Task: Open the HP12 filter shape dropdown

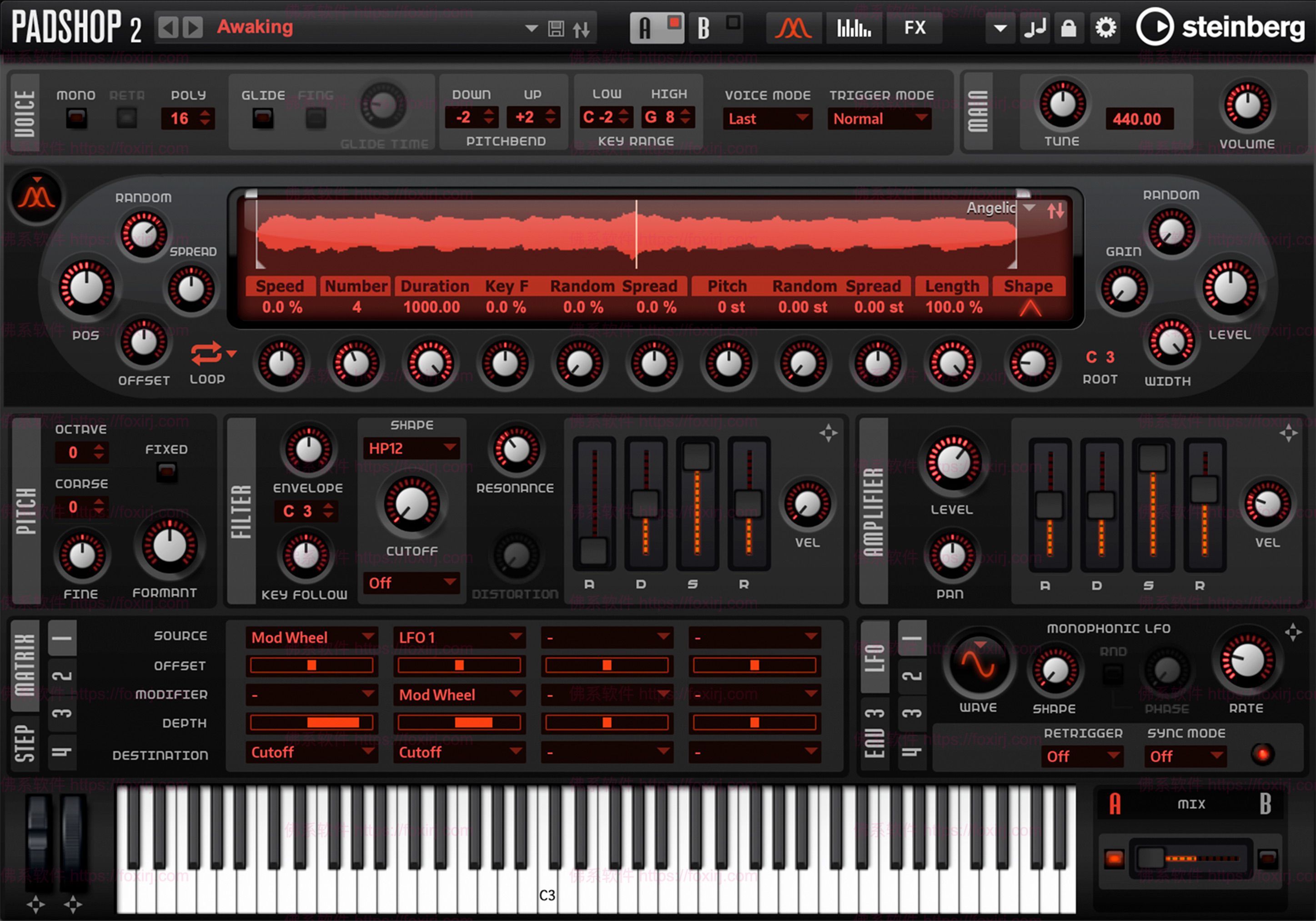Action: coord(412,449)
